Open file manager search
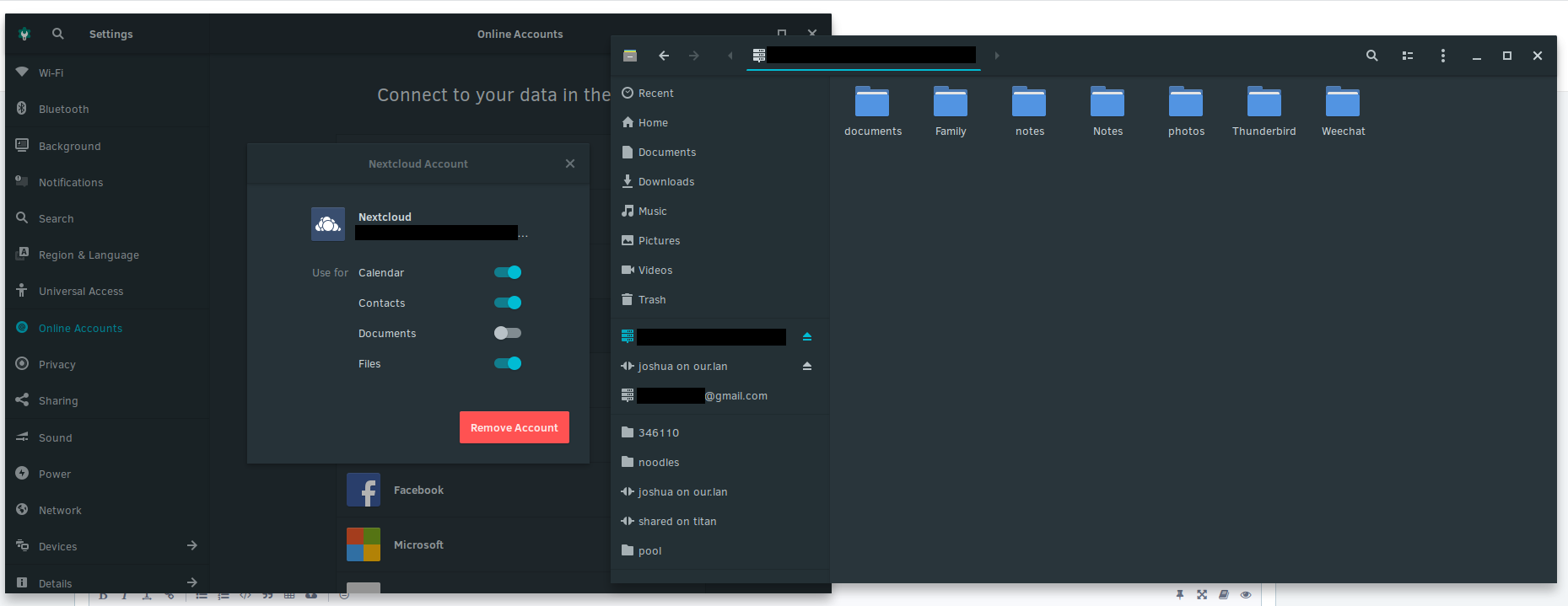Image resolution: width=1568 pixels, height=606 pixels. point(1372,56)
